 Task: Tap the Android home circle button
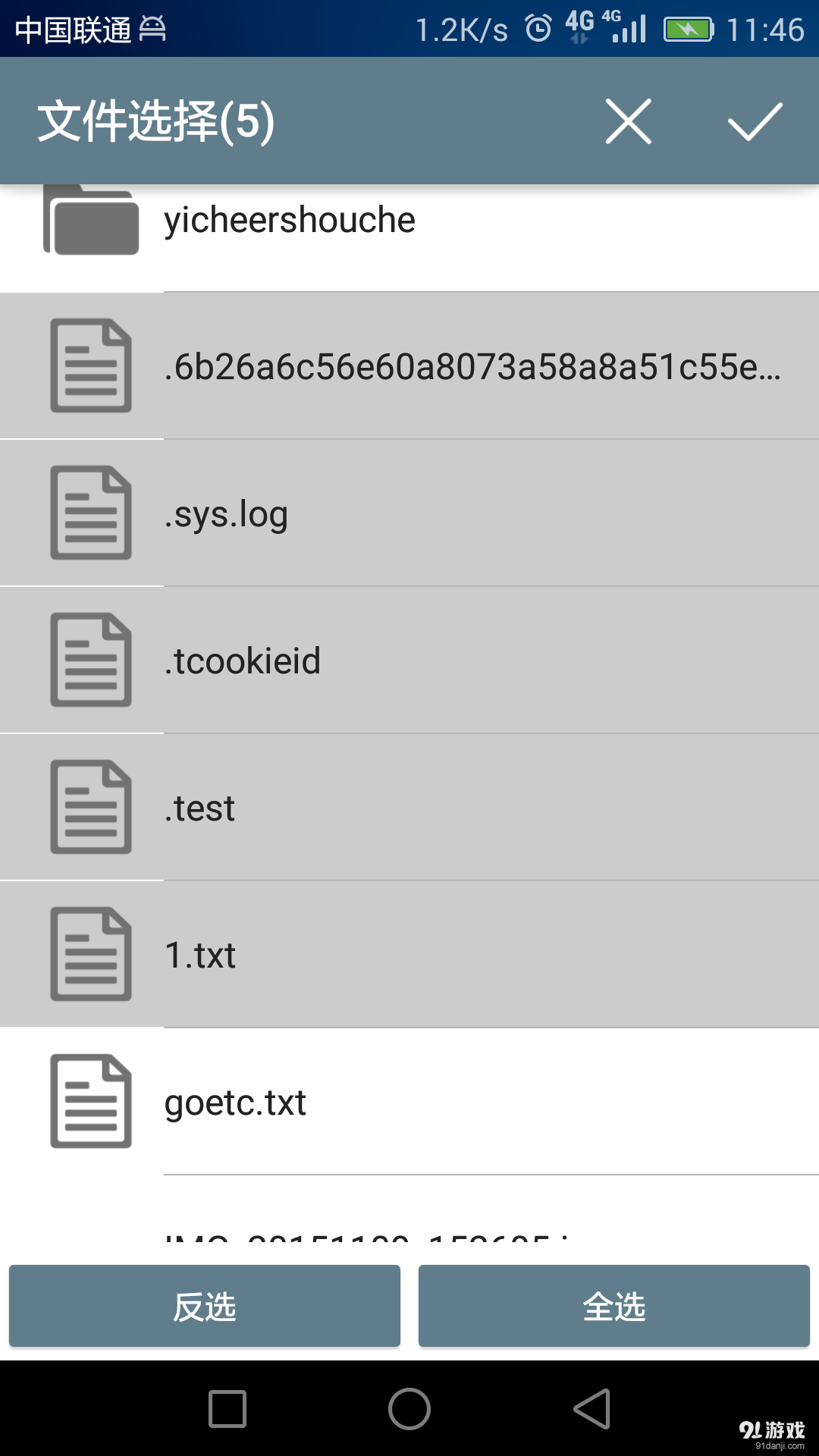point(409,1409)
